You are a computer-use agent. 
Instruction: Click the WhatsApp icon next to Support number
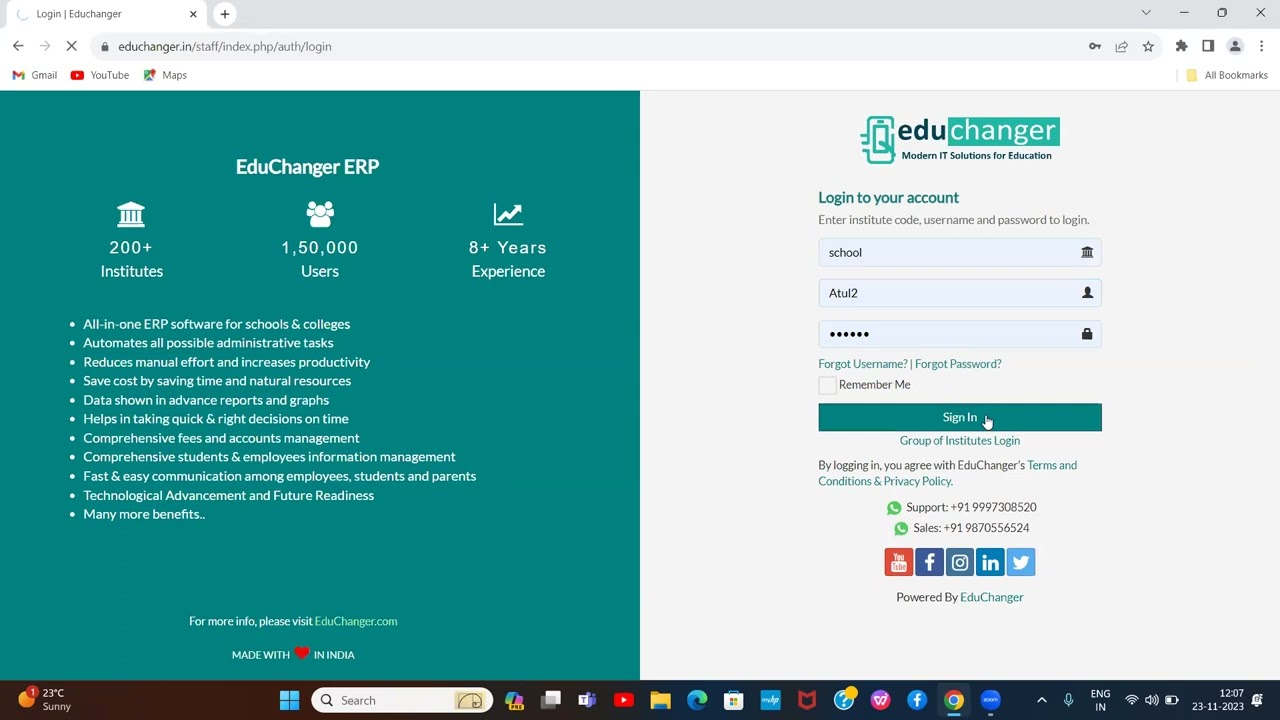click(x=894, y=508)
